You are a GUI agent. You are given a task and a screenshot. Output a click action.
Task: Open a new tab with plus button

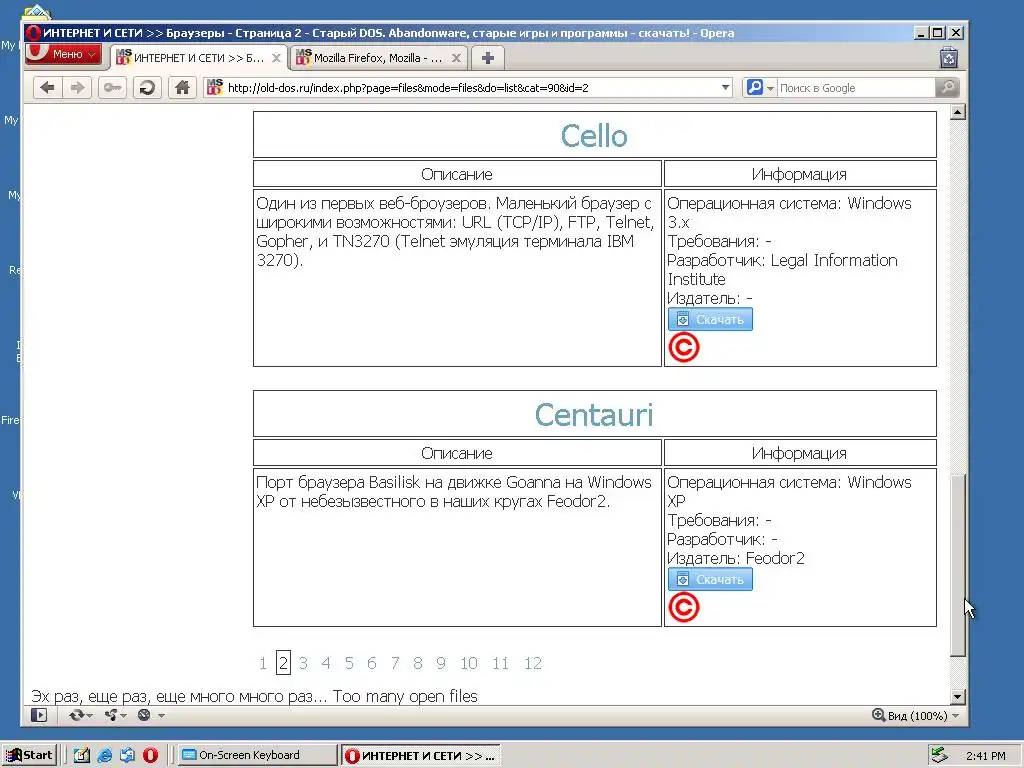pos(487,58)
